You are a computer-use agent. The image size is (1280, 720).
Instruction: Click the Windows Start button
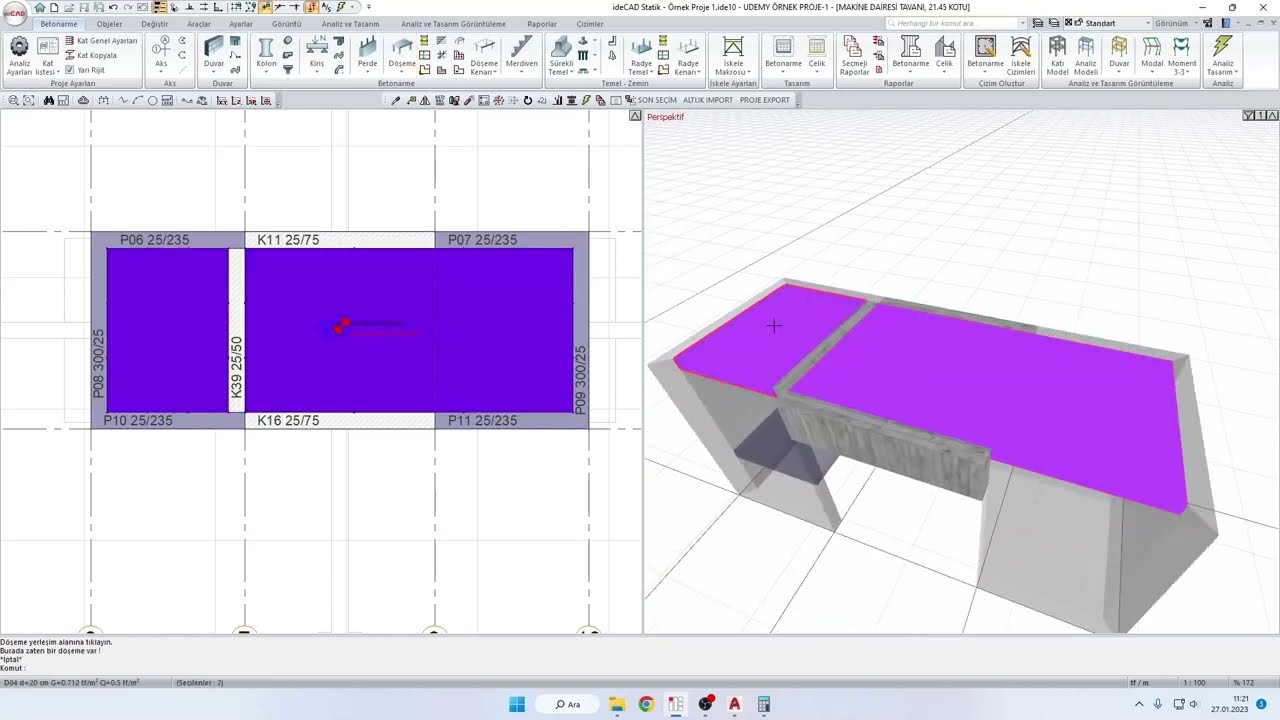pyautogui.click(x=517, y=704)
